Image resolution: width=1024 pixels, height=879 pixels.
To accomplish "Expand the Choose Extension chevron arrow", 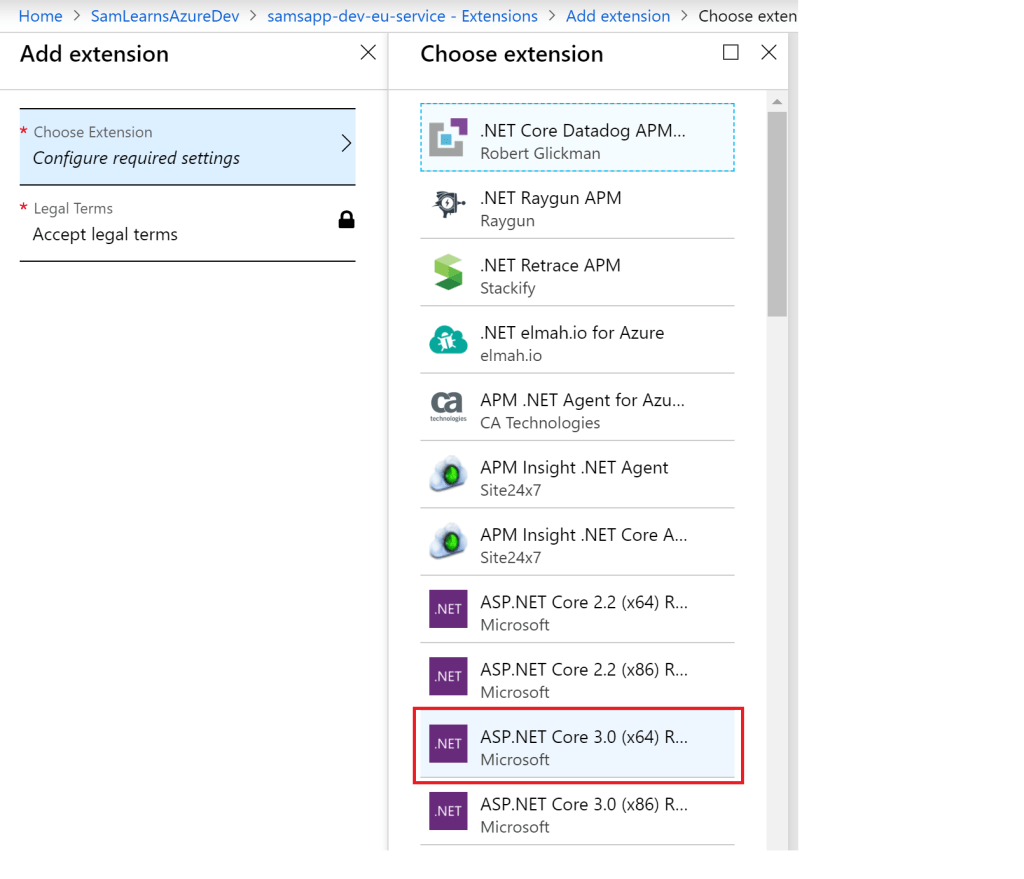I will coord(346,144).
